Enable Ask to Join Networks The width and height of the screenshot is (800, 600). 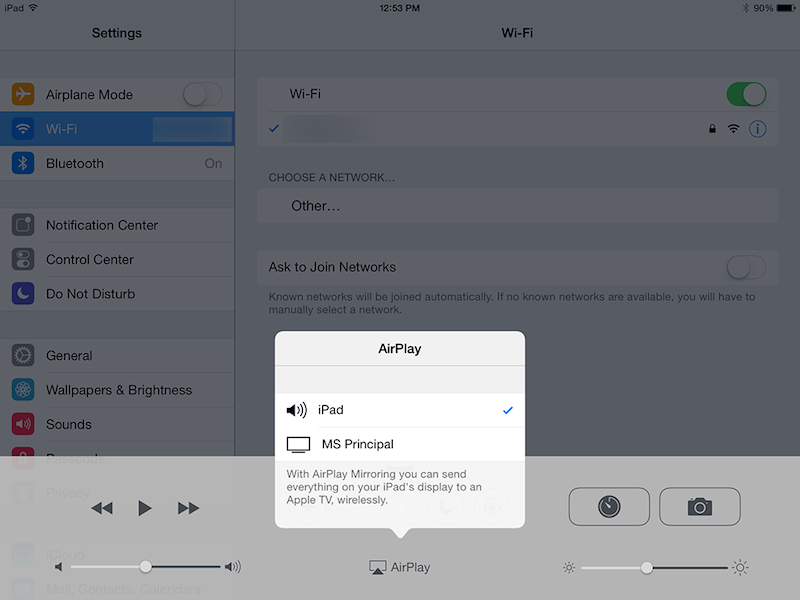745,267
